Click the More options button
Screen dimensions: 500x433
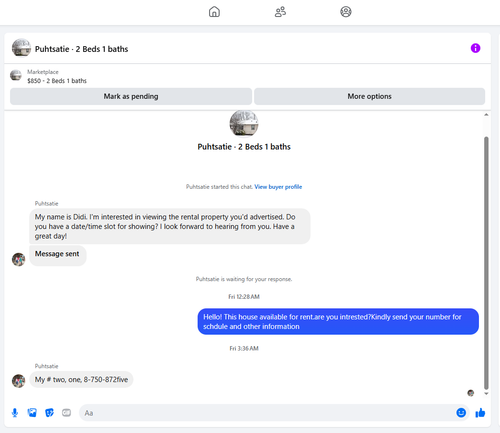coord(369,96)
